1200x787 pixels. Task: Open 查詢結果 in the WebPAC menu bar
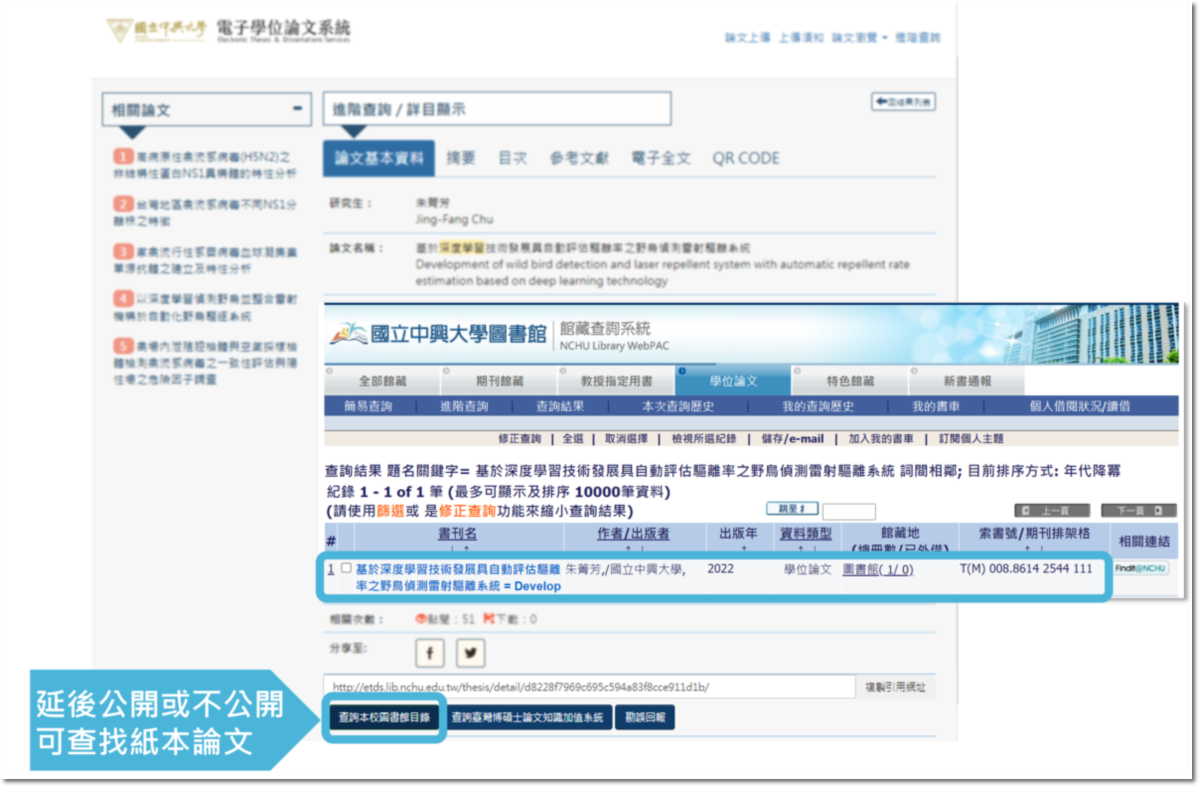[x=560, y=406]
